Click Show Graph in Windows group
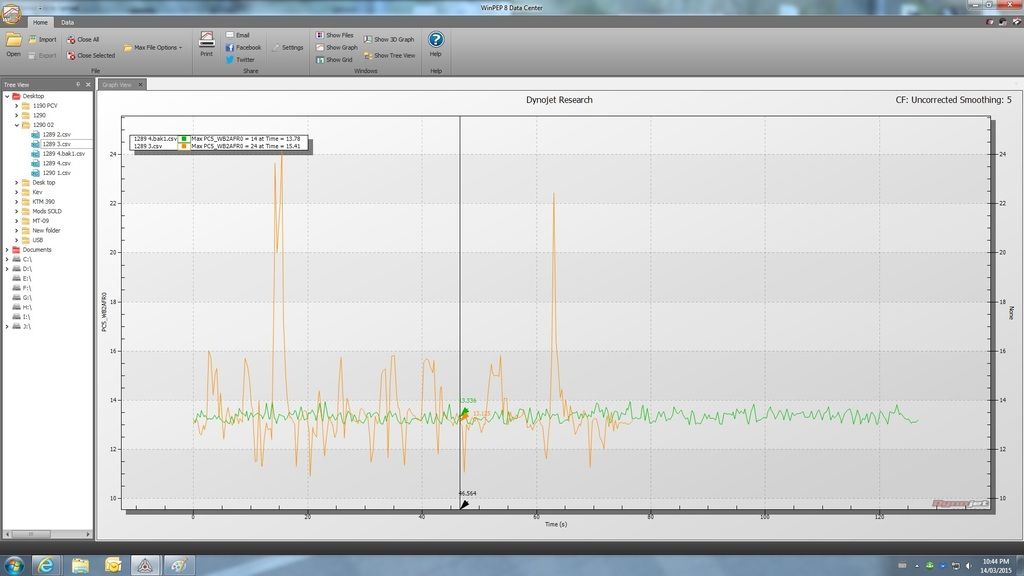 tap(336, 47)
